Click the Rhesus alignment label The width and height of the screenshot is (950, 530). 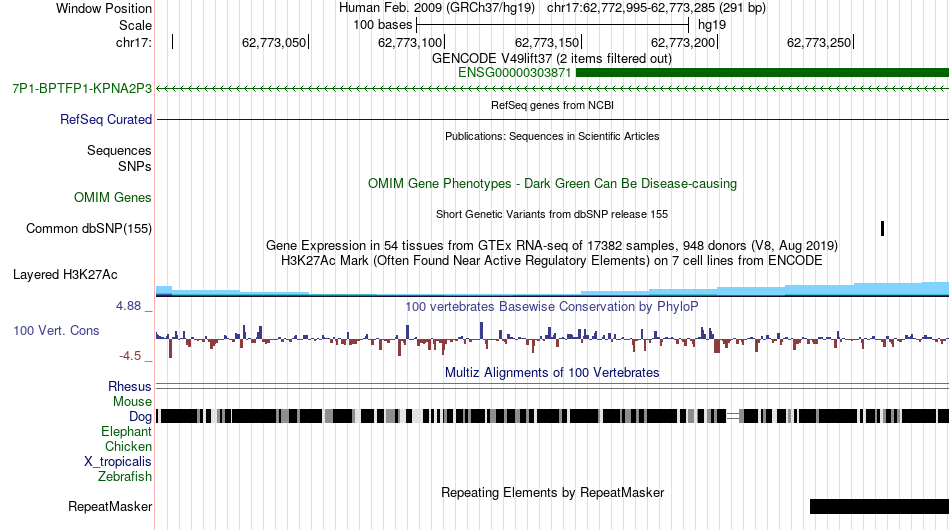pyautogui.click(x=130, y=386)
